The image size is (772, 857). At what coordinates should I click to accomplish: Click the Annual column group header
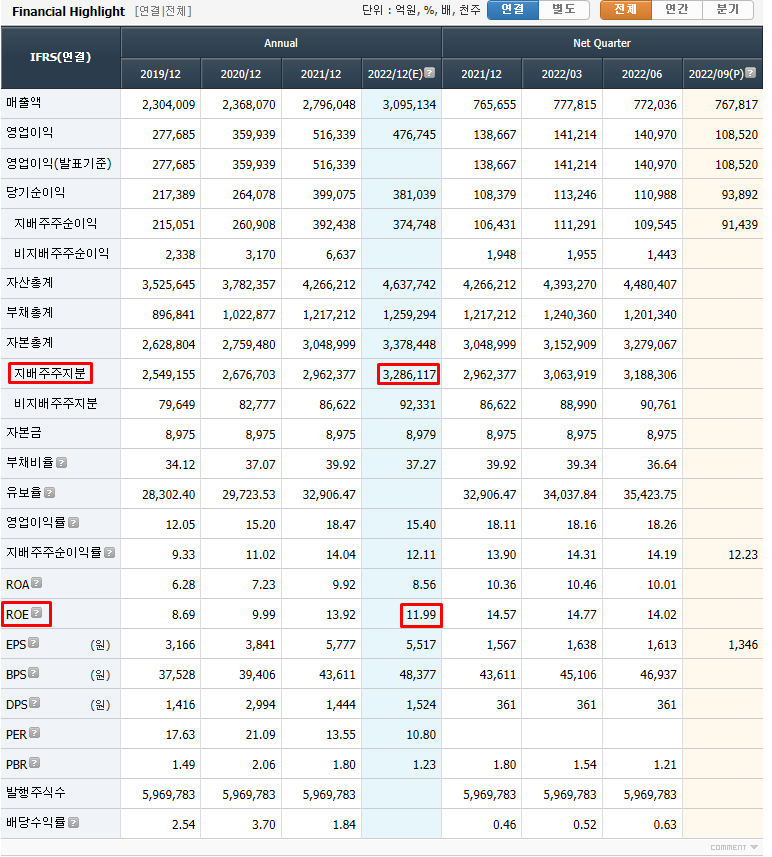pyautogui.click(x=281, y=43)
